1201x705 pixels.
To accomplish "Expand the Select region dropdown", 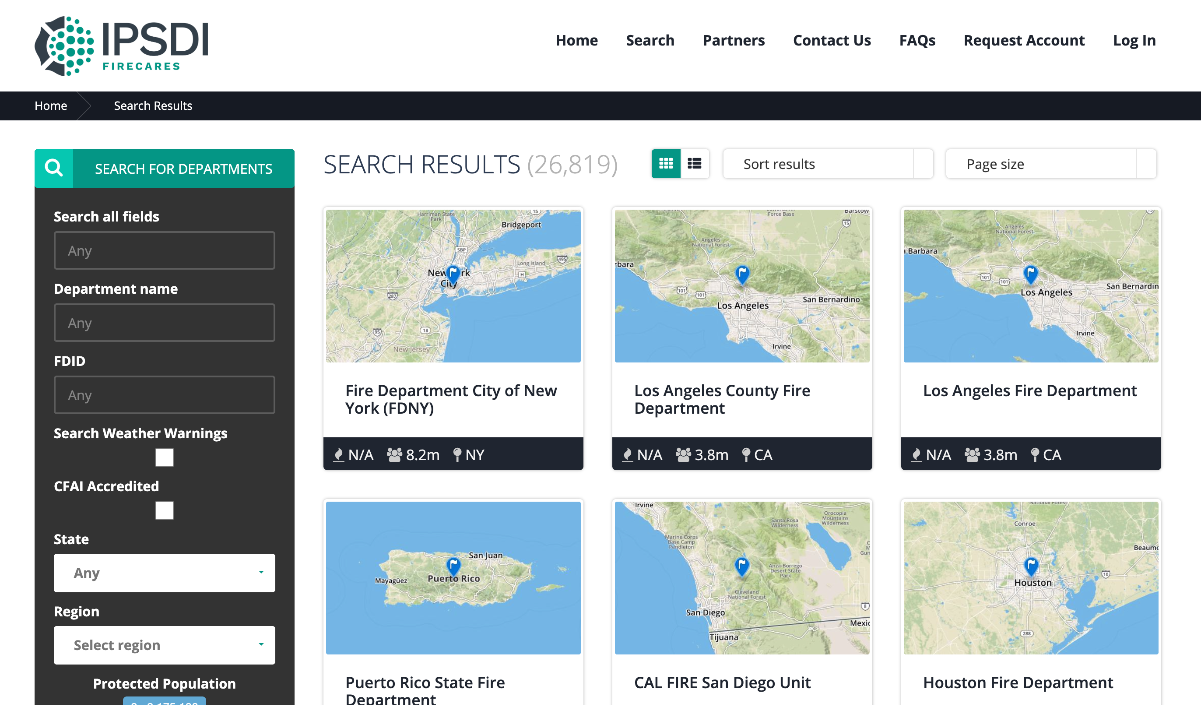I will click(164, 645).
